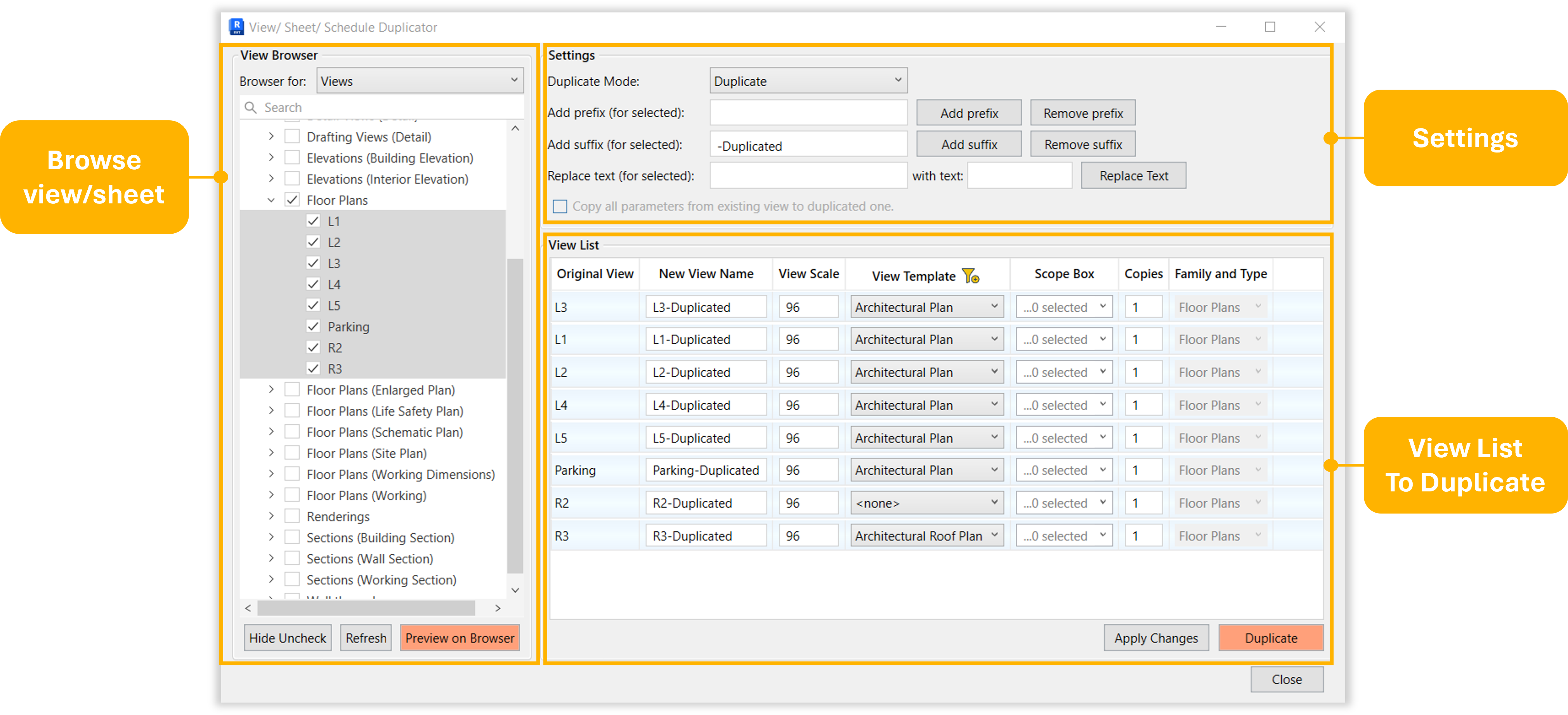The width and height of the screenshot is (1568, 715).
Task: Click the Hide Uncheck button
Action: 287,638
